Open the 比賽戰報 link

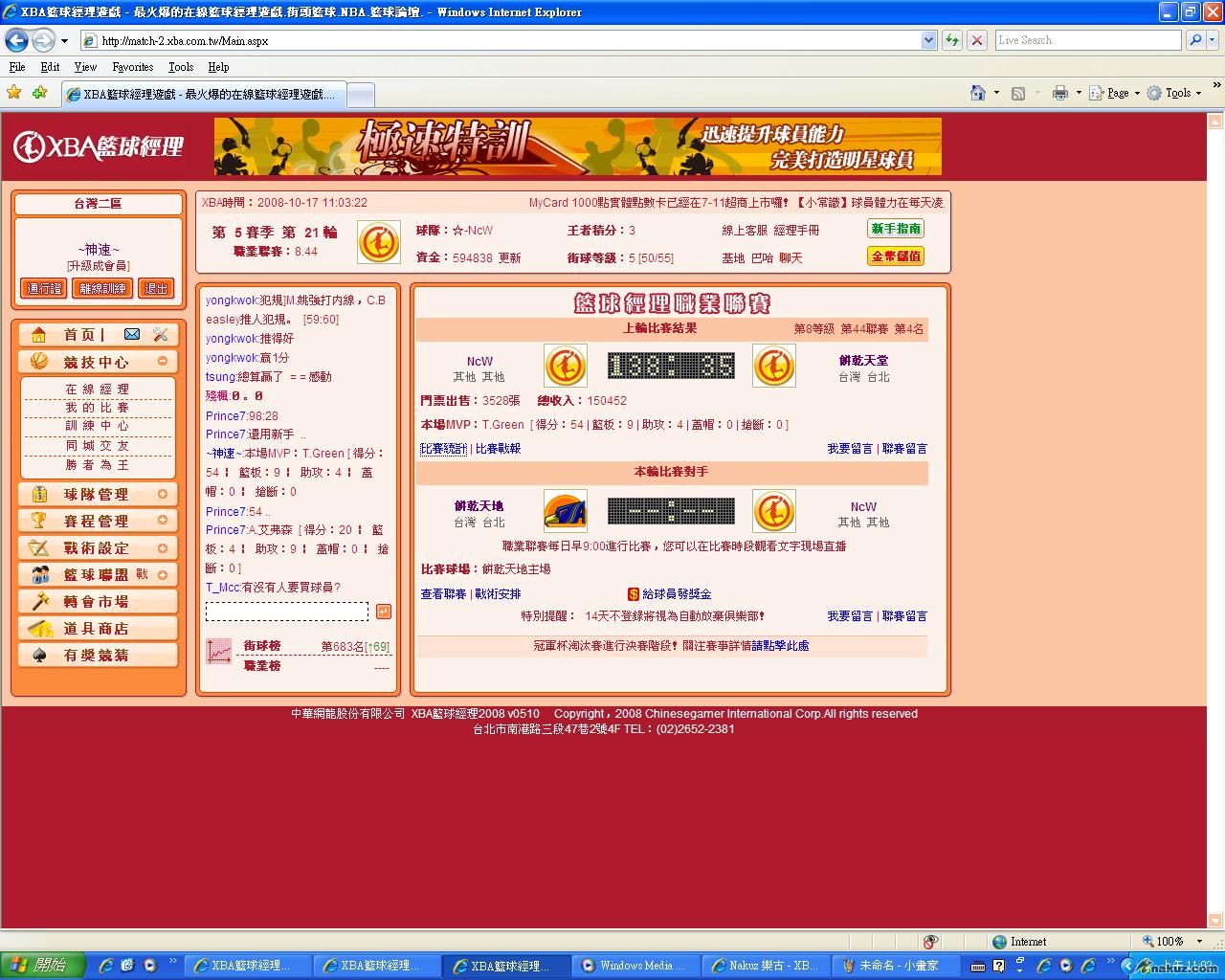click(x=499, y=449)
